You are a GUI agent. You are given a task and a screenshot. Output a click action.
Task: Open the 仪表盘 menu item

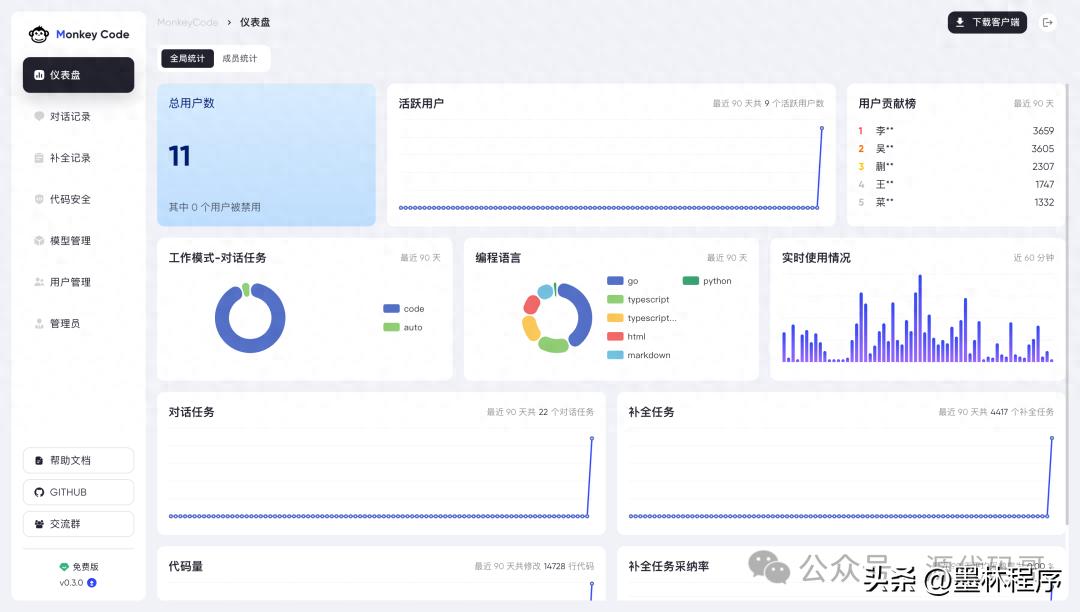79,75
